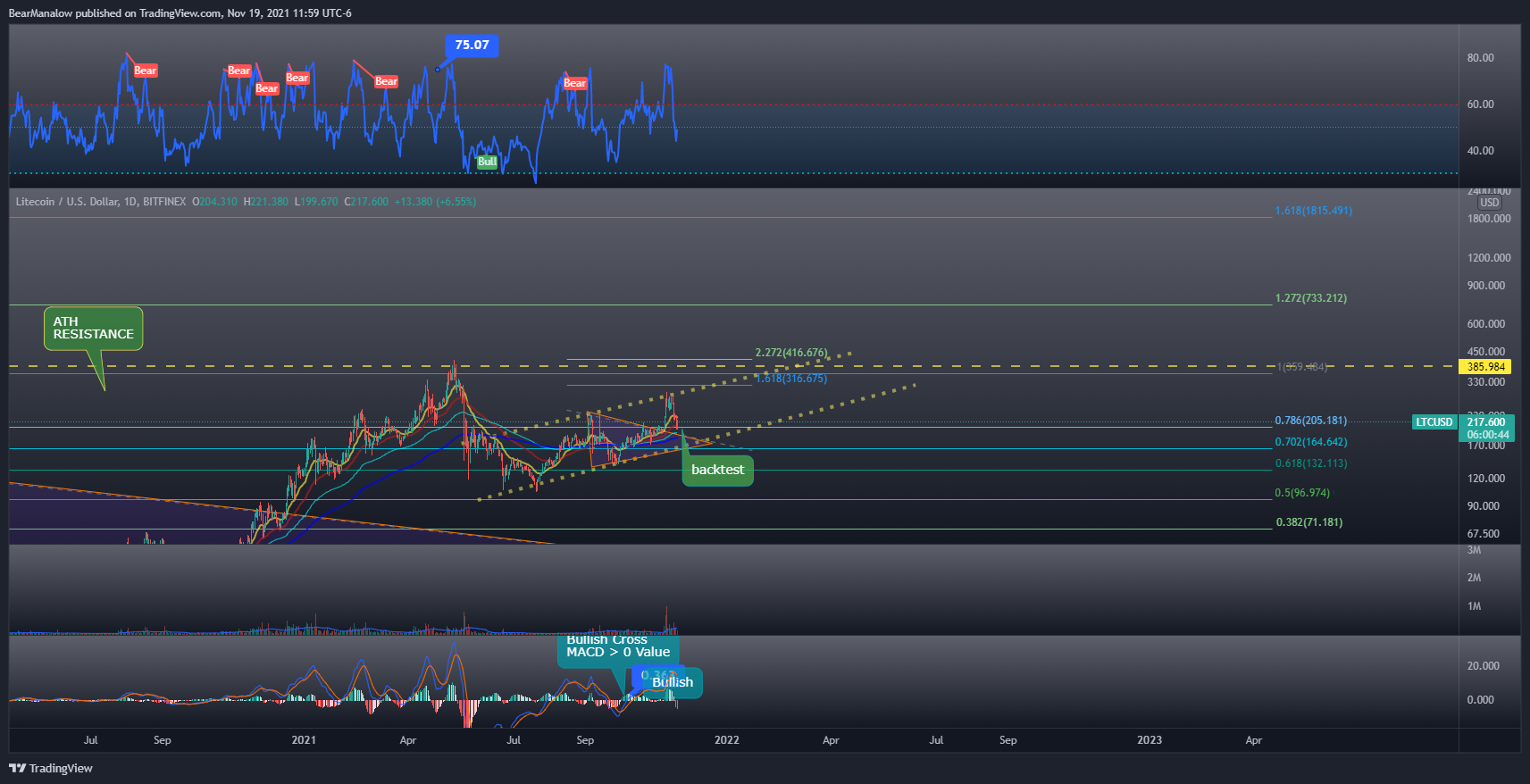This screenshot has height=784, width=1530.
Task: Click the 2023 label on time axis
Action: (x=1150, y=740)
